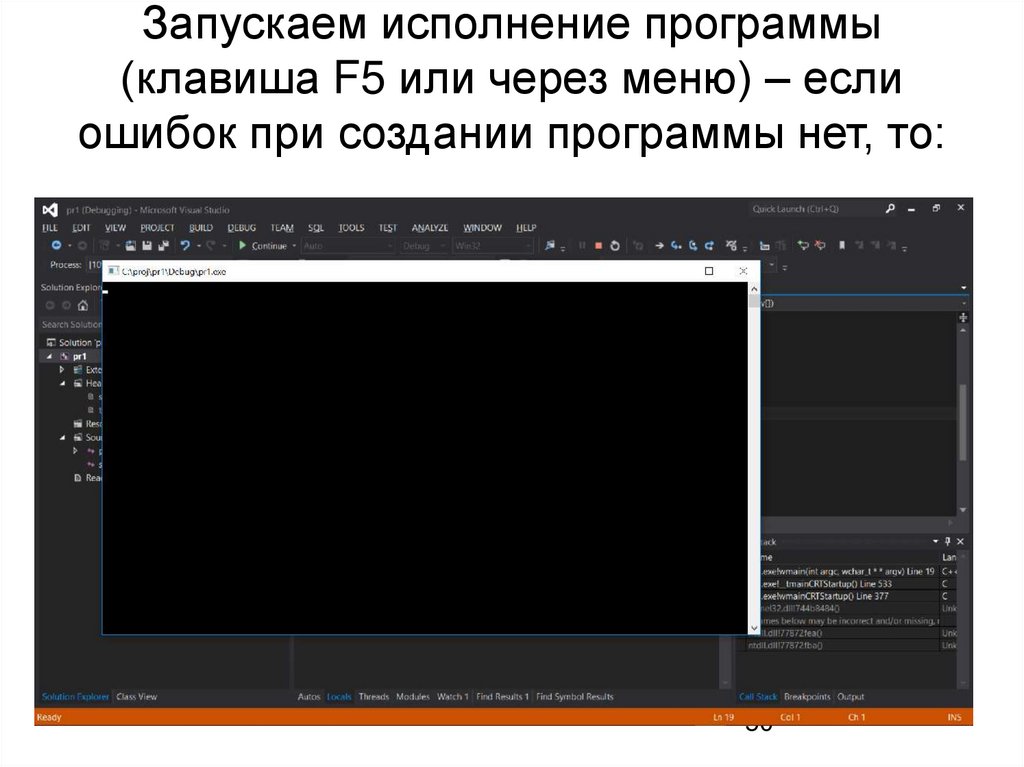The height and width of the screenshot is (767, 1024).
Task: Collapse the Source Files folder
Action: pyautogui.click(x=62, y=437)
